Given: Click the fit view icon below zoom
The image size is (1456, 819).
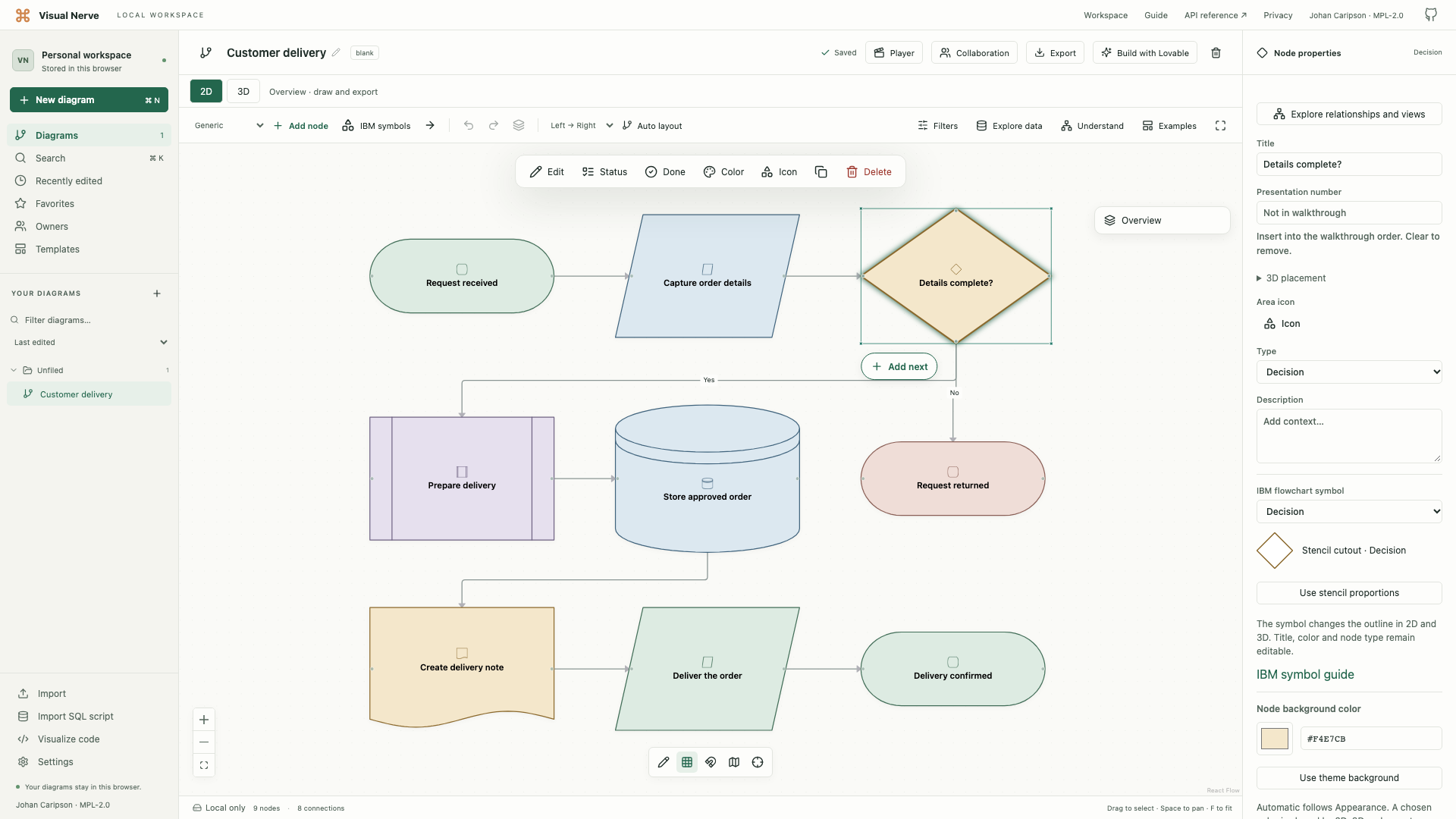Looking at the screenshot, I should point(204,765).
